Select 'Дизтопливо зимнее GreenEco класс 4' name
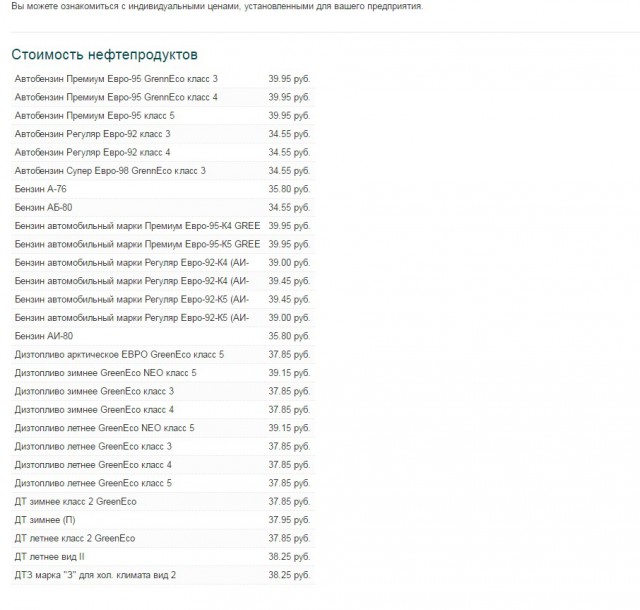This screenshot has width=640, height=610. [x=94, y=410]
